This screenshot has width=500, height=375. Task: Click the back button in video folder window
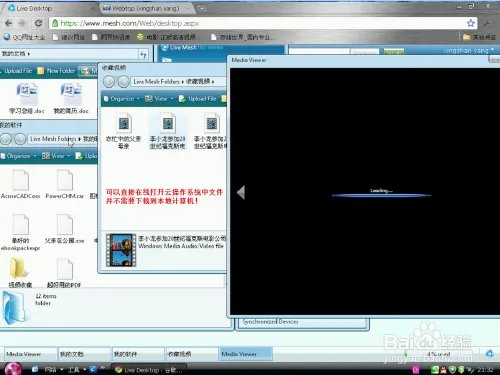tap(109, 82)
